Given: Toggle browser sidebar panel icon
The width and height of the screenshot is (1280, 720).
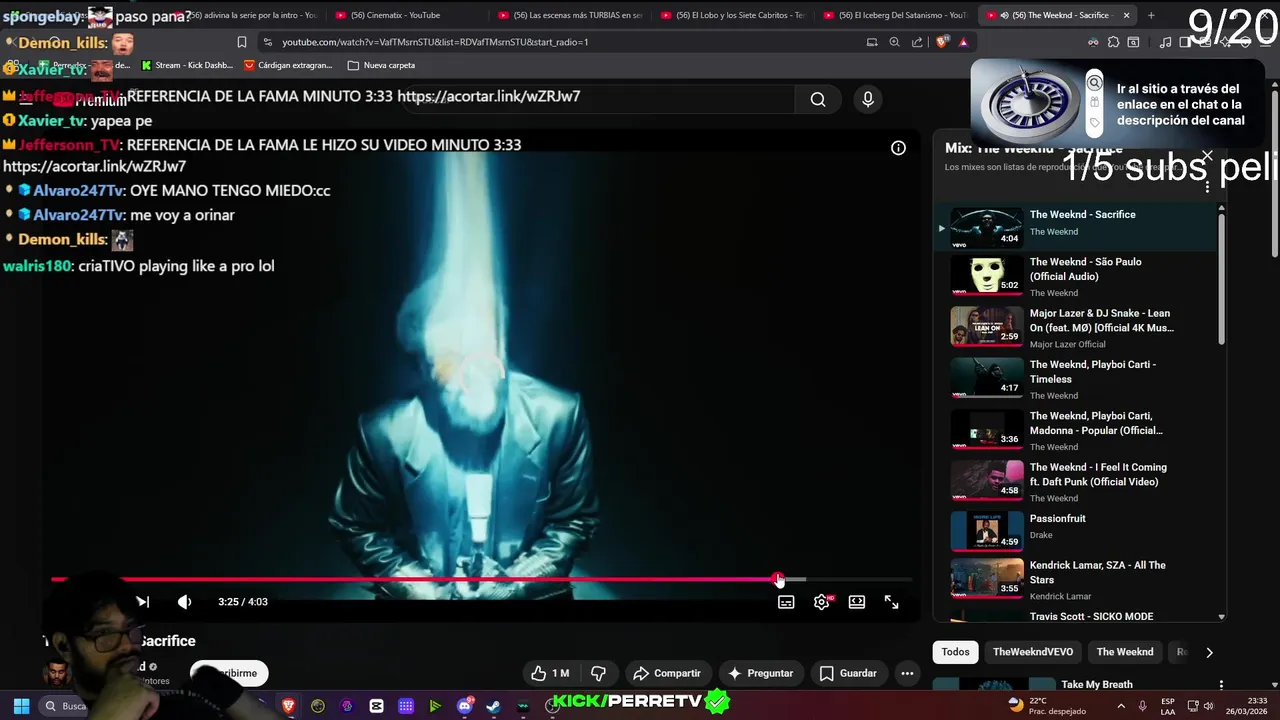Looking at the screenshot, I should tap(1186, 42).
